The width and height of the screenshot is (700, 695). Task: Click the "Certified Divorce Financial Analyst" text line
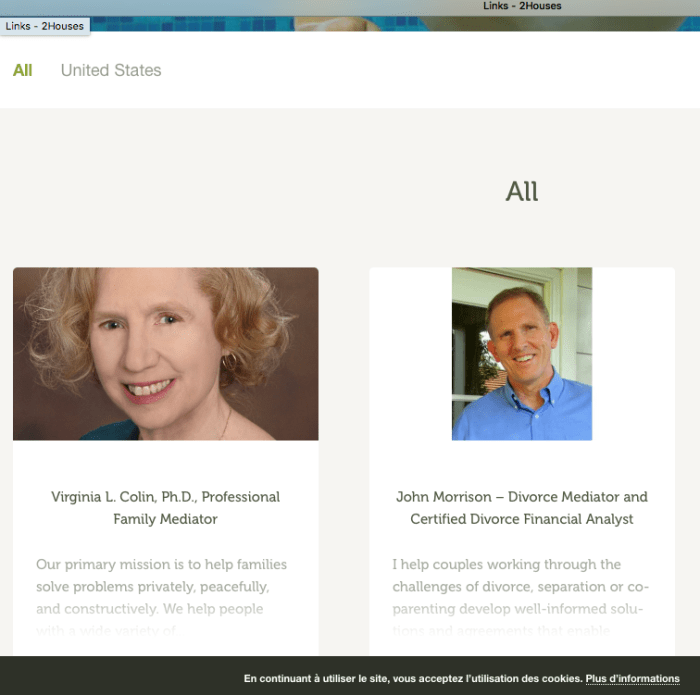point(521,519)
